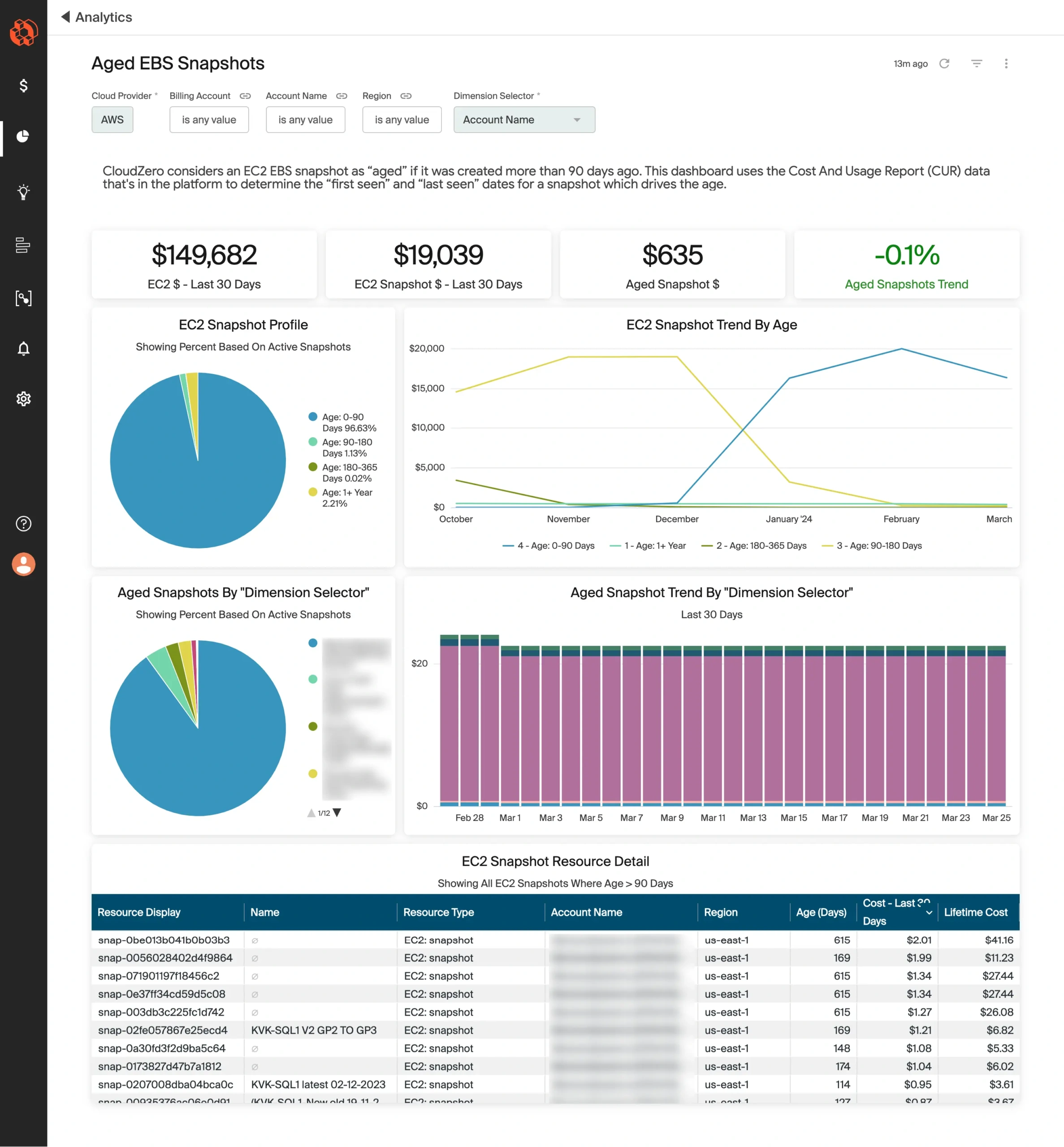
Task: Select snap-0173827d47b7a1812 resource
Action: [x=160, y=1066]
